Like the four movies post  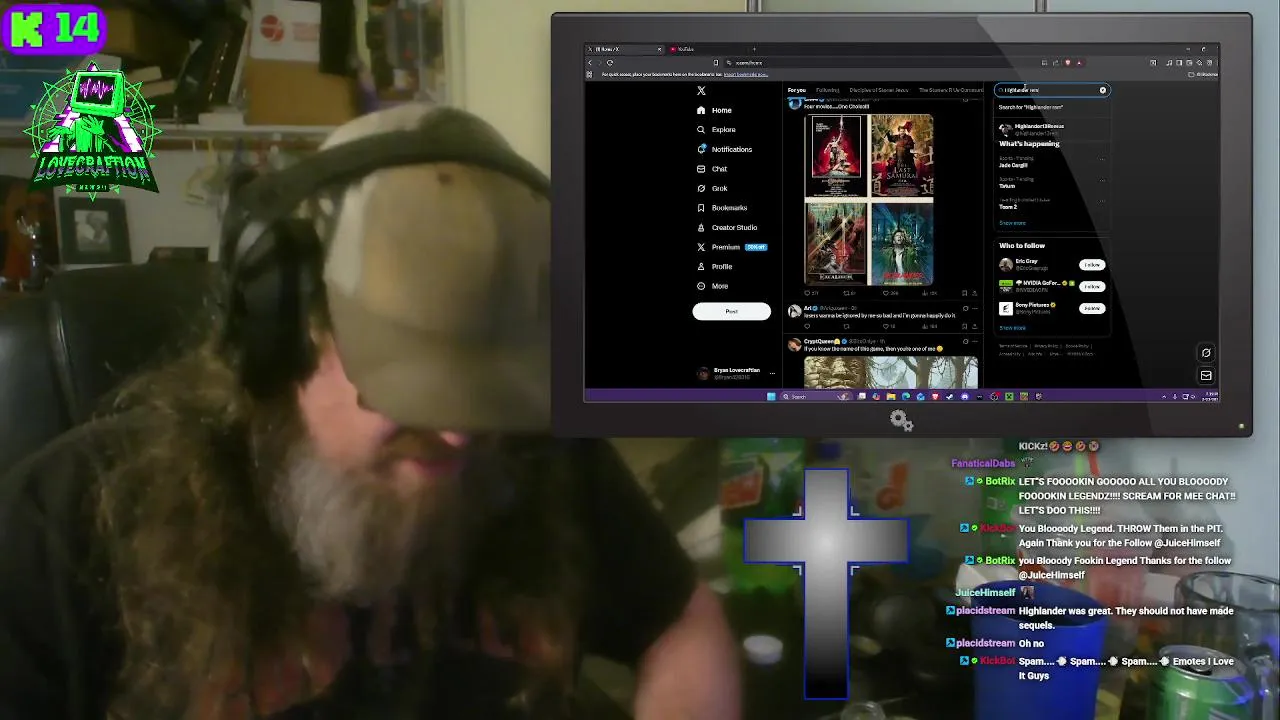886,293
